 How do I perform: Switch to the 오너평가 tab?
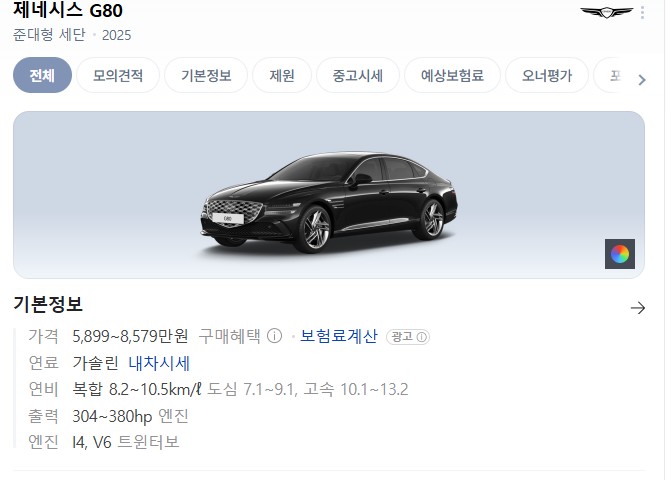pyautogui.click(x=547, y=75)
